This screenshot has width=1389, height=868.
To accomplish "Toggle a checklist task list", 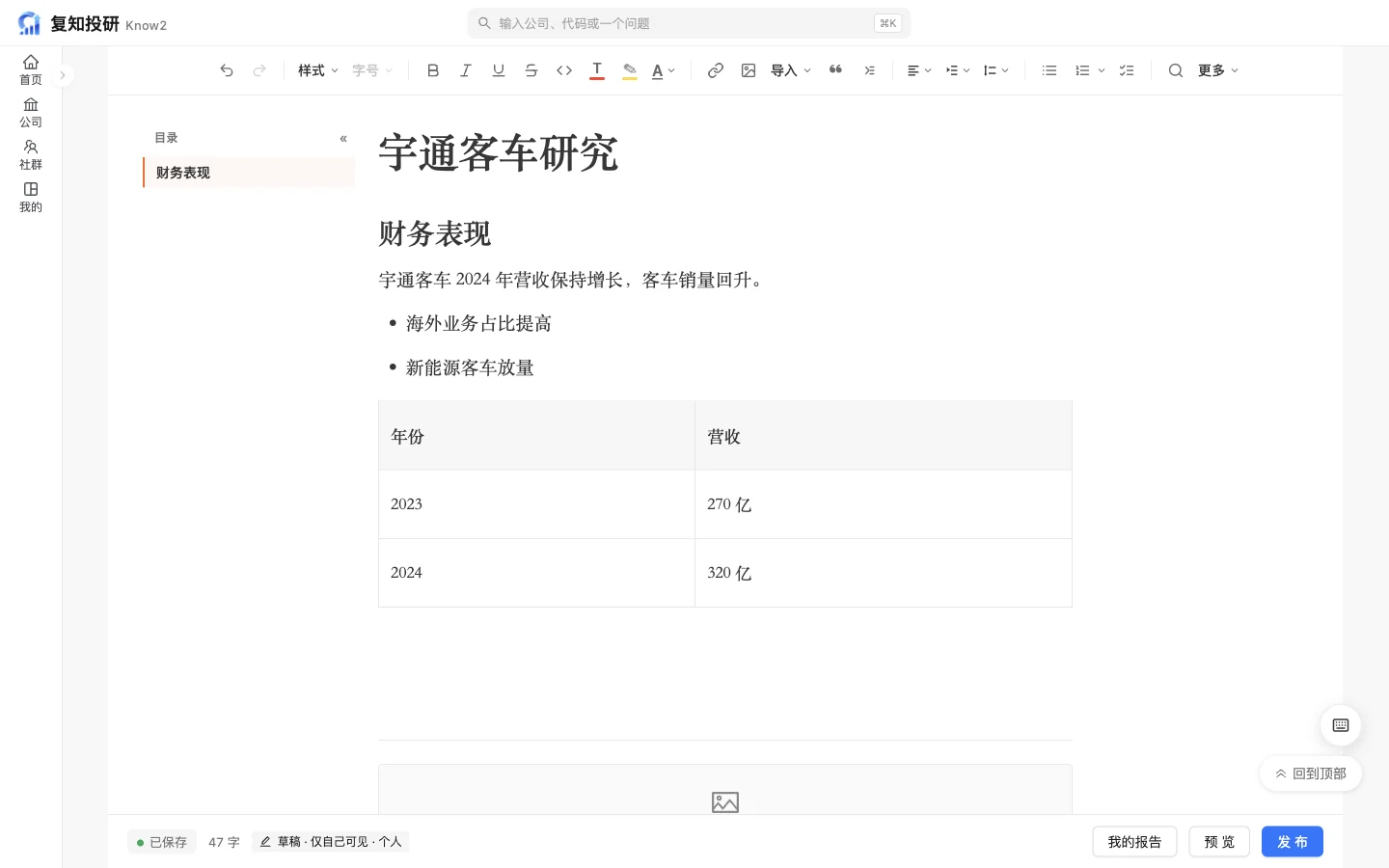I will [1127, 70].
